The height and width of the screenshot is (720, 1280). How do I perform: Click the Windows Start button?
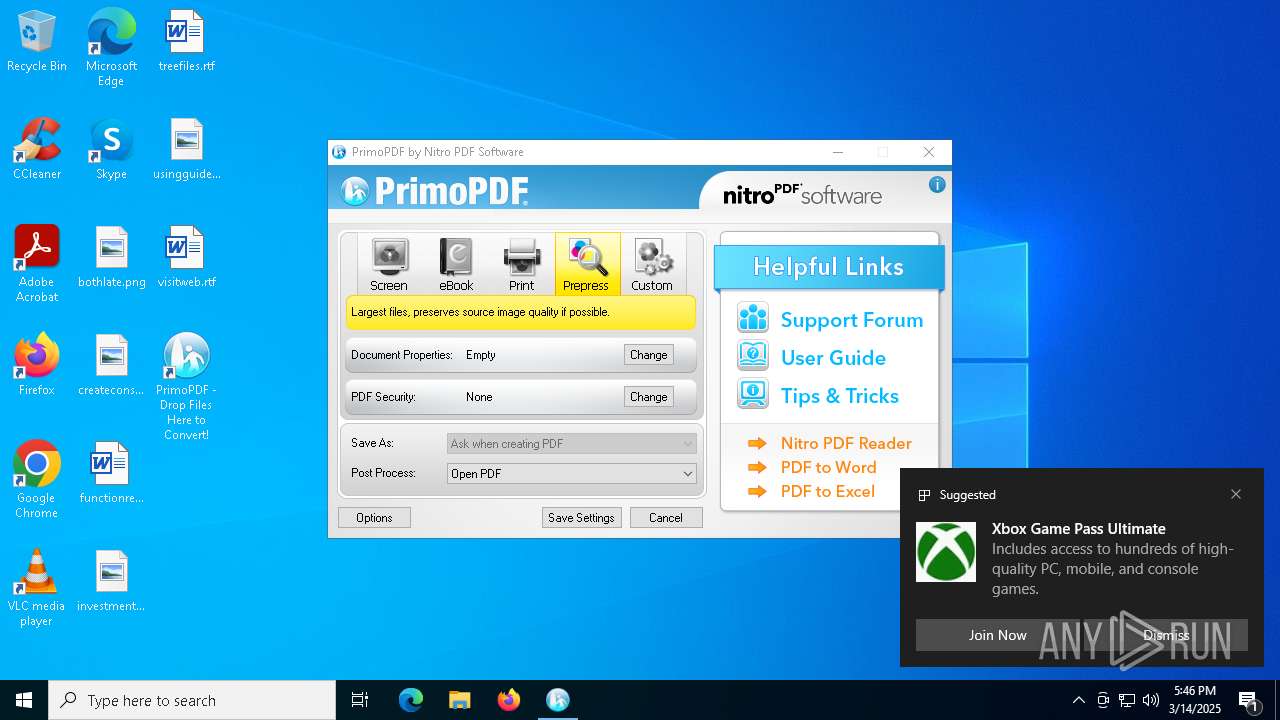[24, 700]
